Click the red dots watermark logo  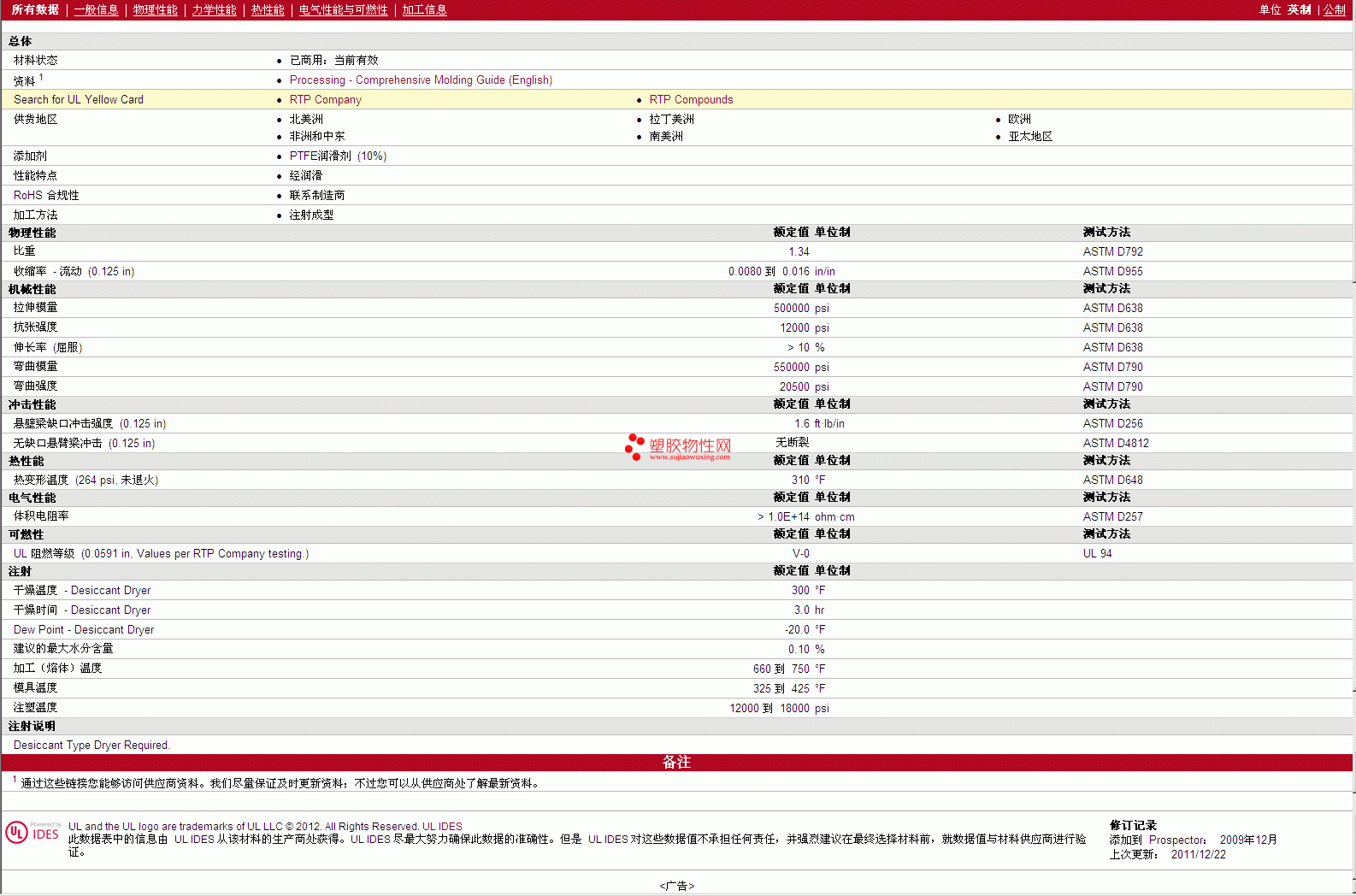(634, 446)
